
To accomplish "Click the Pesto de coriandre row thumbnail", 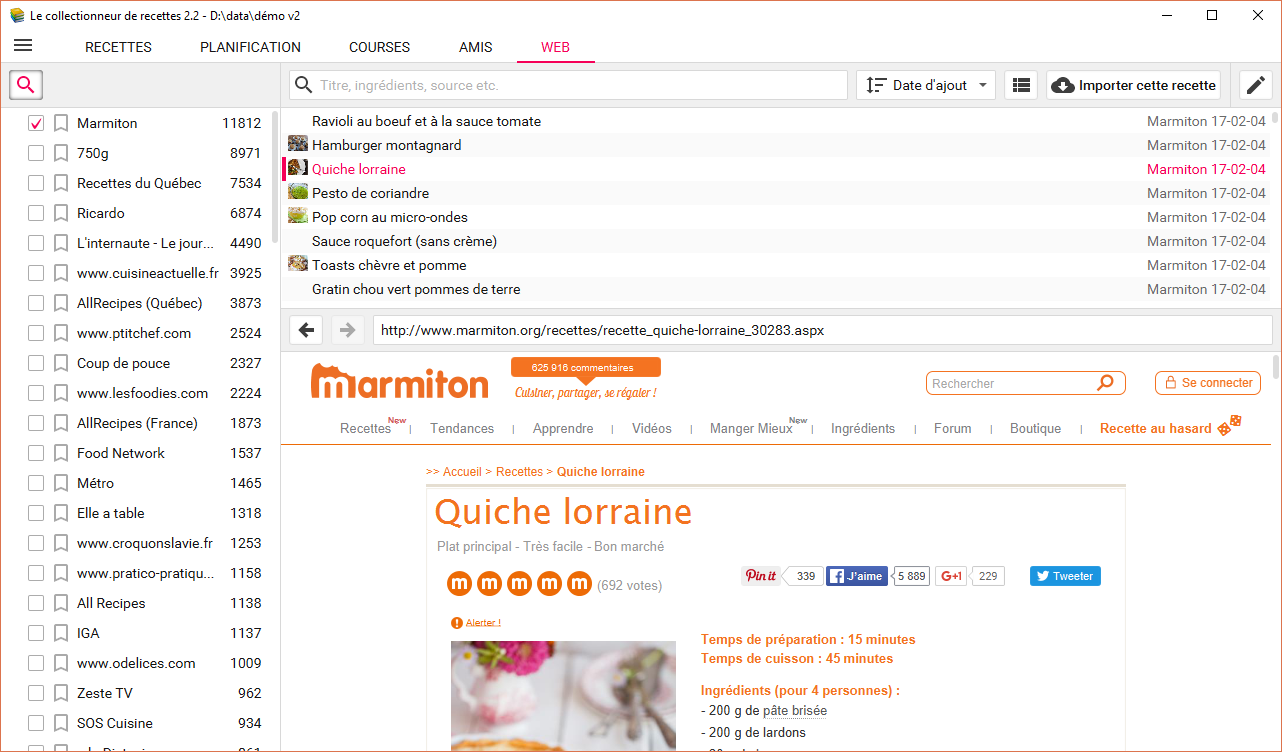I will coord(298,192).
